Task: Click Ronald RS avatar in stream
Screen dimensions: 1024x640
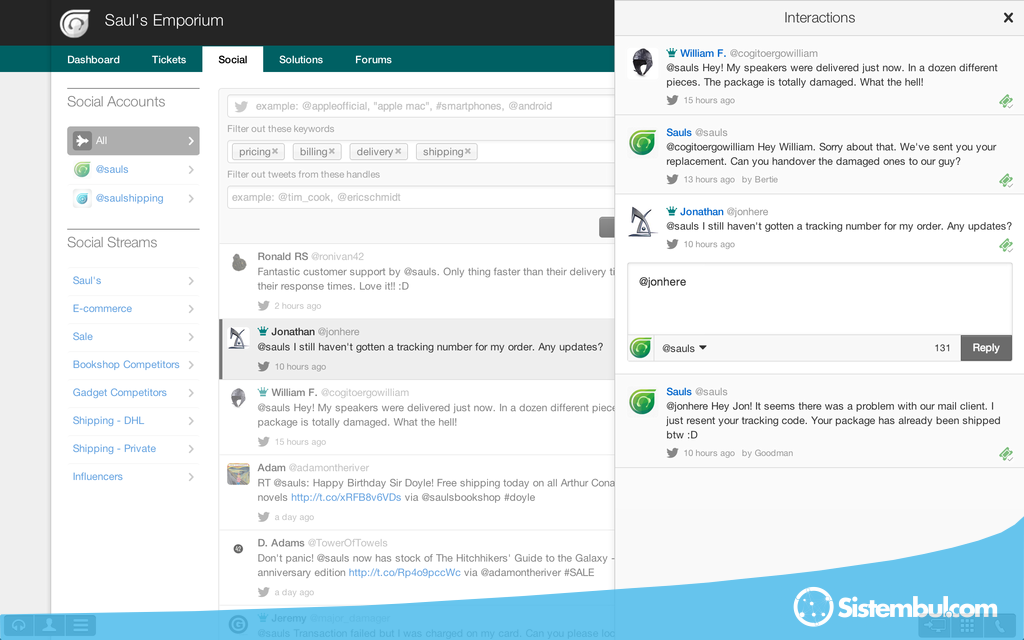Action: (x=239, y=263)
